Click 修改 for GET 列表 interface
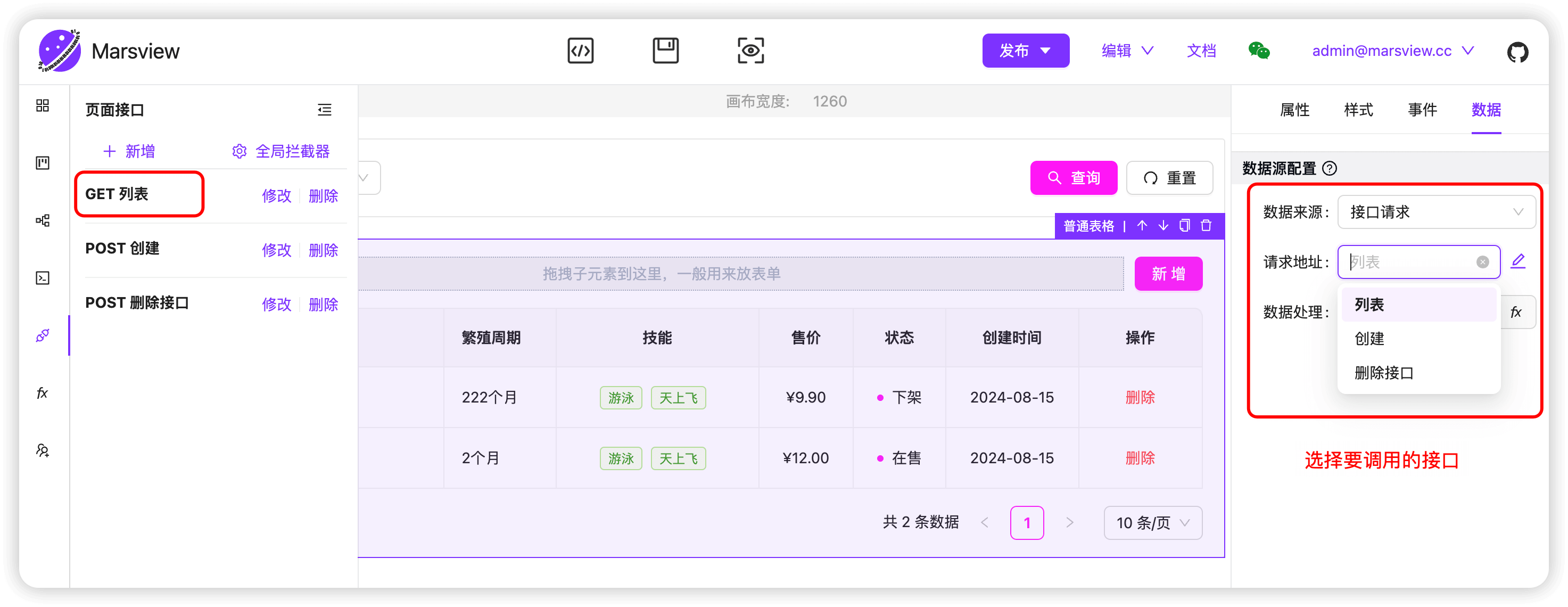1568x607 pixels. pyautogui.click(x=277, y=195)
